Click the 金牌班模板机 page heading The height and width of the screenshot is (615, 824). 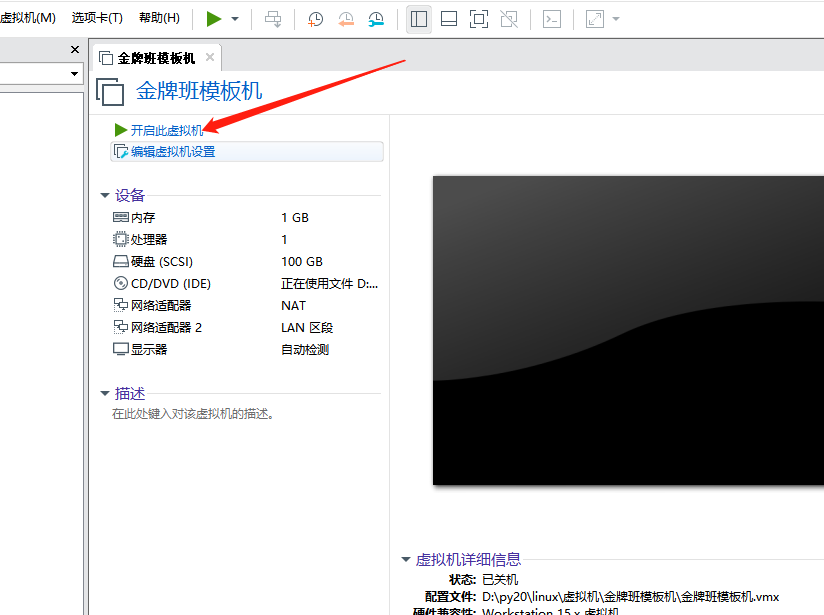pos(199,91)
